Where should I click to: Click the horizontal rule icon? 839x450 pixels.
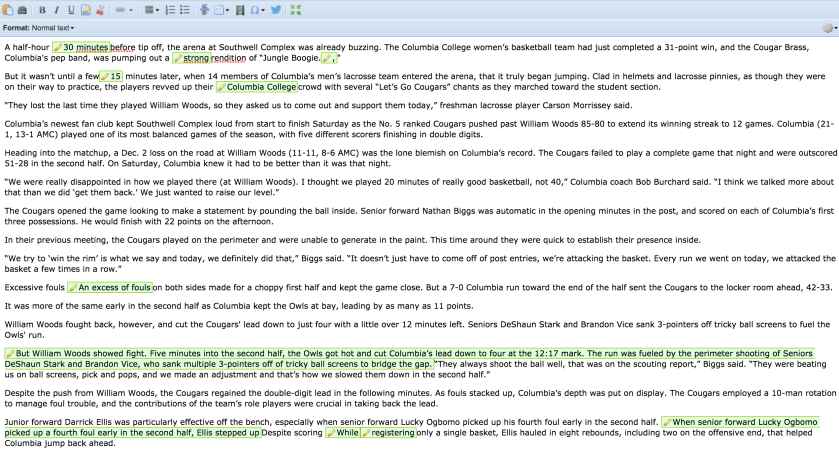click(x=204, y=10)
